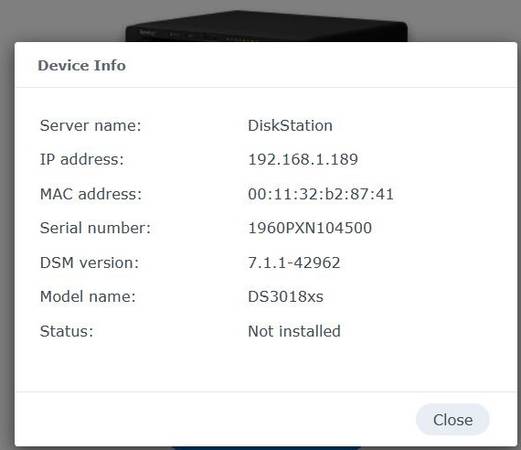Viewport: 521px width, 450px height.
Task: Click the Model name label
Action: [88, 297]
